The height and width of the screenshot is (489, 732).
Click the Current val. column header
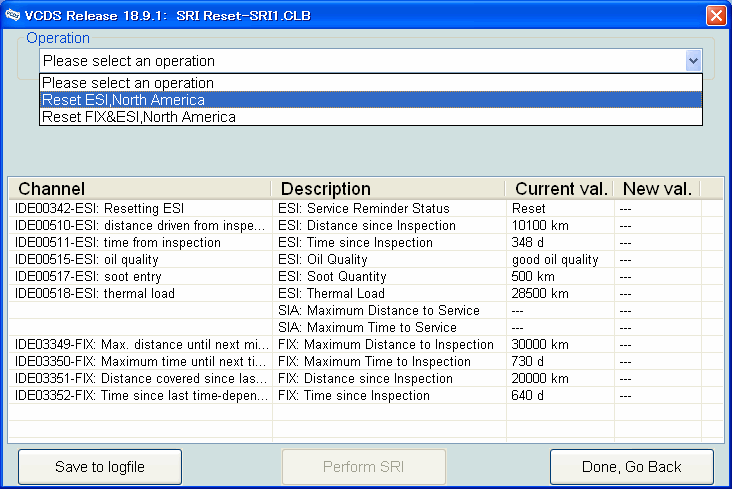click(560, 189)
